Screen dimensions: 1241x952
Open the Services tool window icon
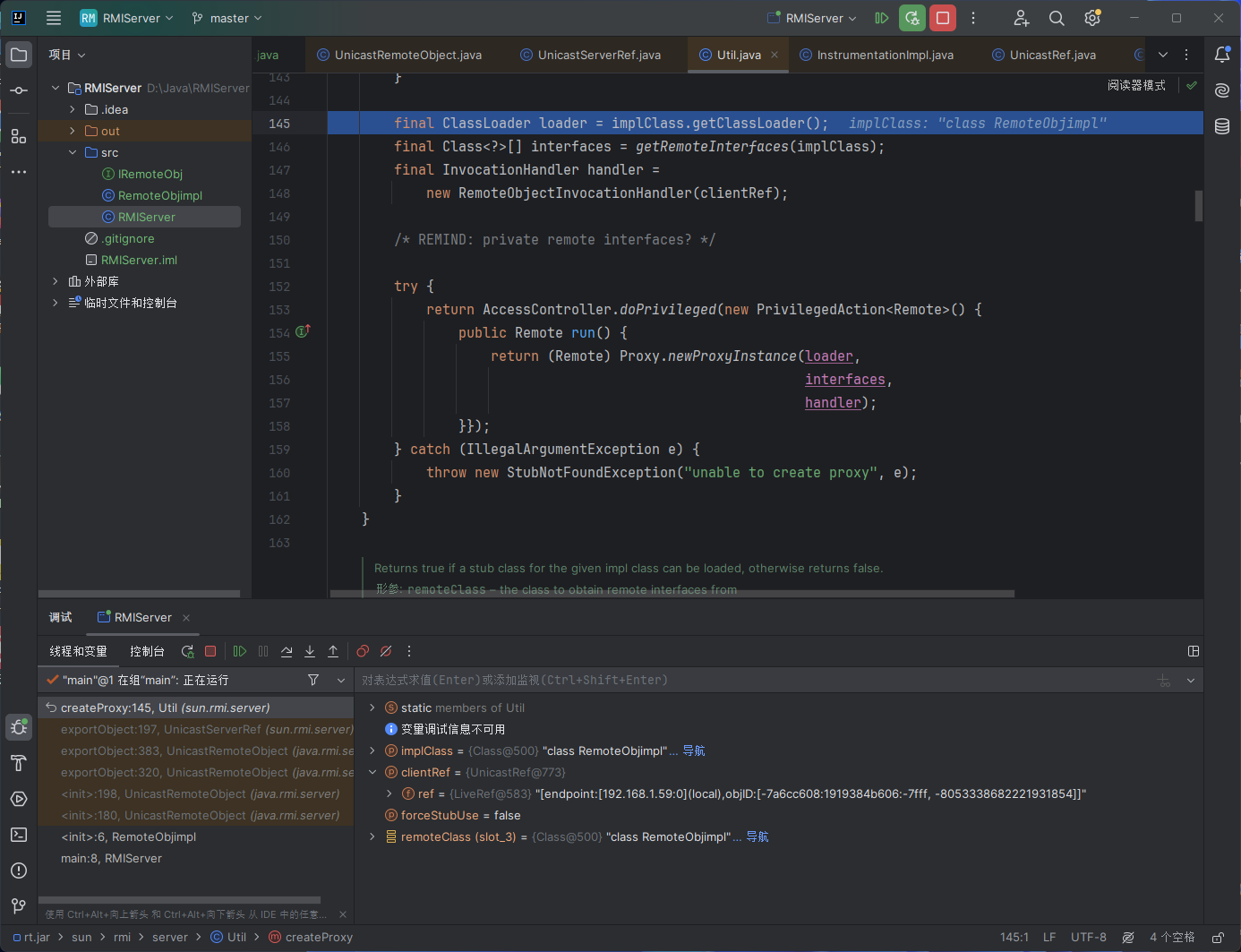pyautogui.click(x=19, y=799)
